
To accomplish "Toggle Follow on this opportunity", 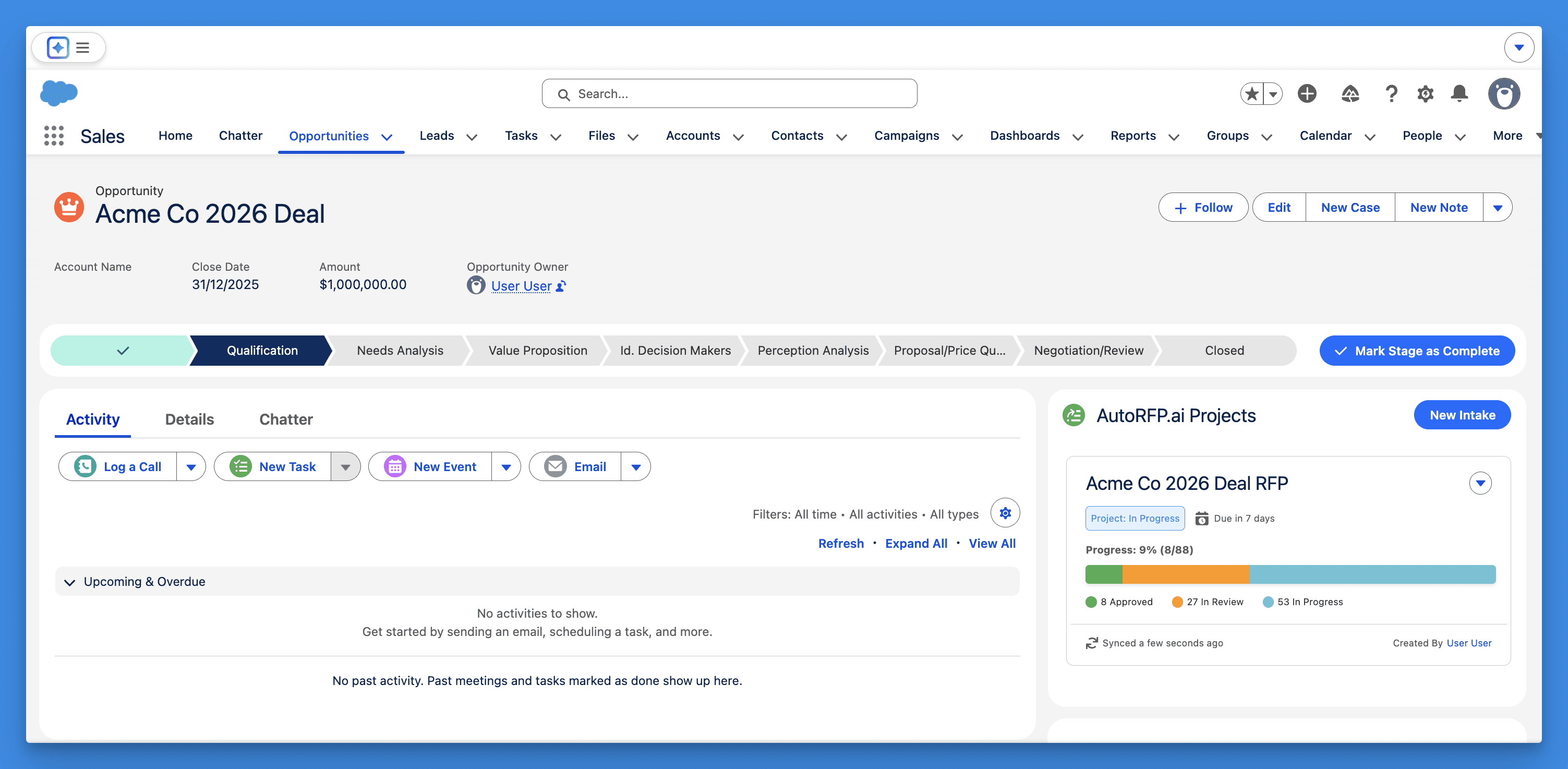I will click(x=1203, y=208).
